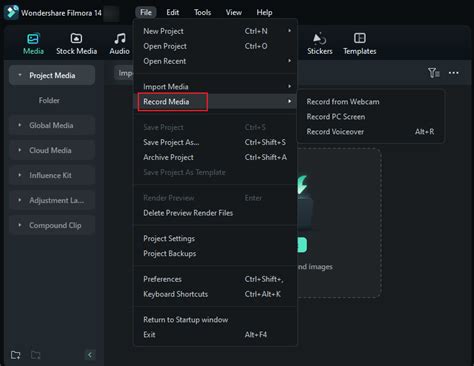Select Compound Clip in sidebar
The height and width of the screenshot is (366, 474).
pos(52,225)
